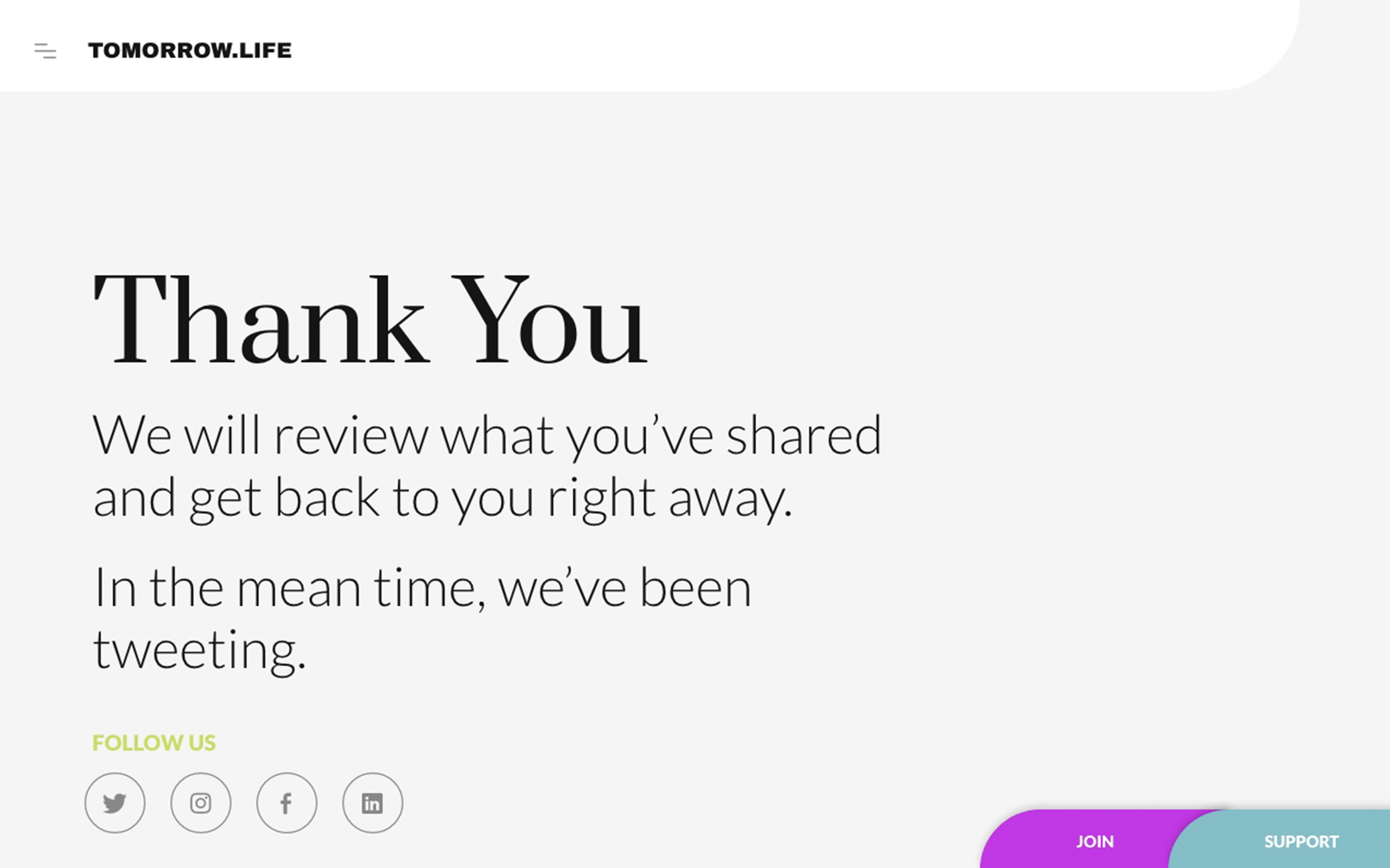Click the word "back" in the message

click(x=327, y=497)
